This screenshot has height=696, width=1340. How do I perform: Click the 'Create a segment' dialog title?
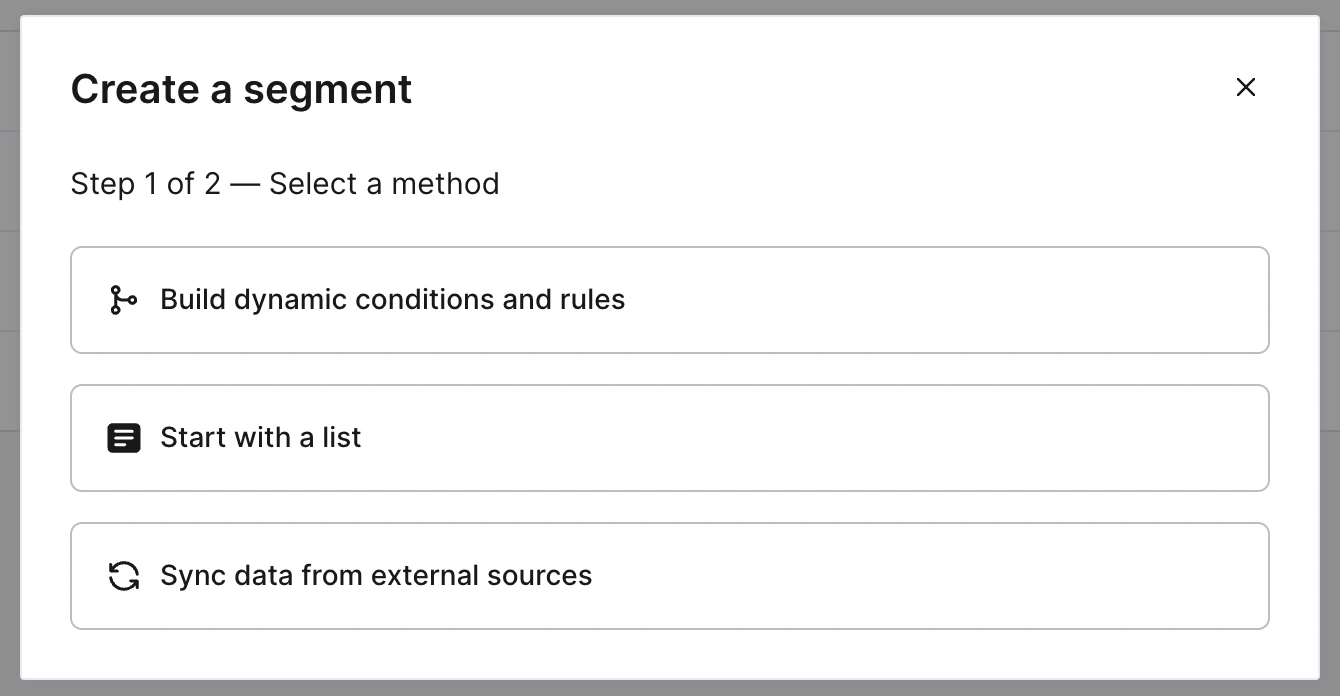240,89
